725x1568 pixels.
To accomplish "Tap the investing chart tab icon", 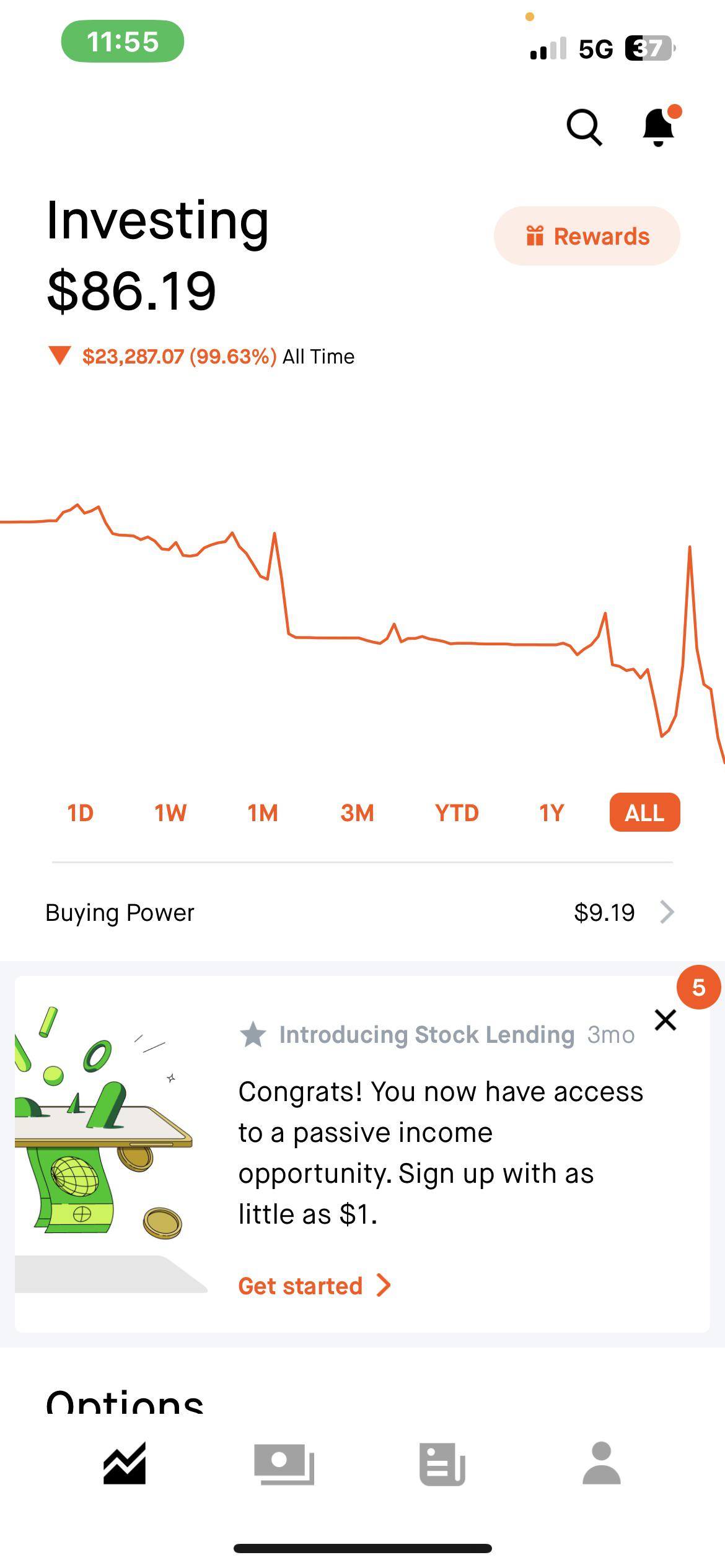I will coord(125,1463).
